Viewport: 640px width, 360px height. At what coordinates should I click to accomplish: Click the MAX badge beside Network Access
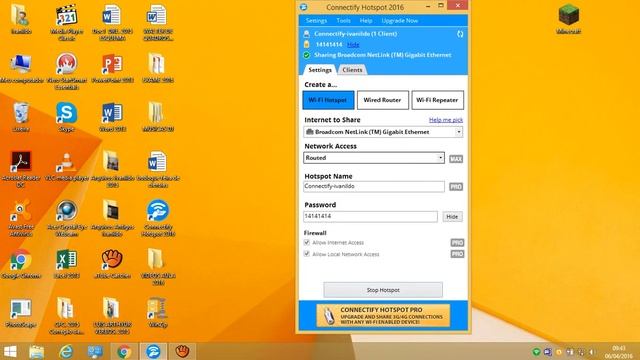pos(456,159)
